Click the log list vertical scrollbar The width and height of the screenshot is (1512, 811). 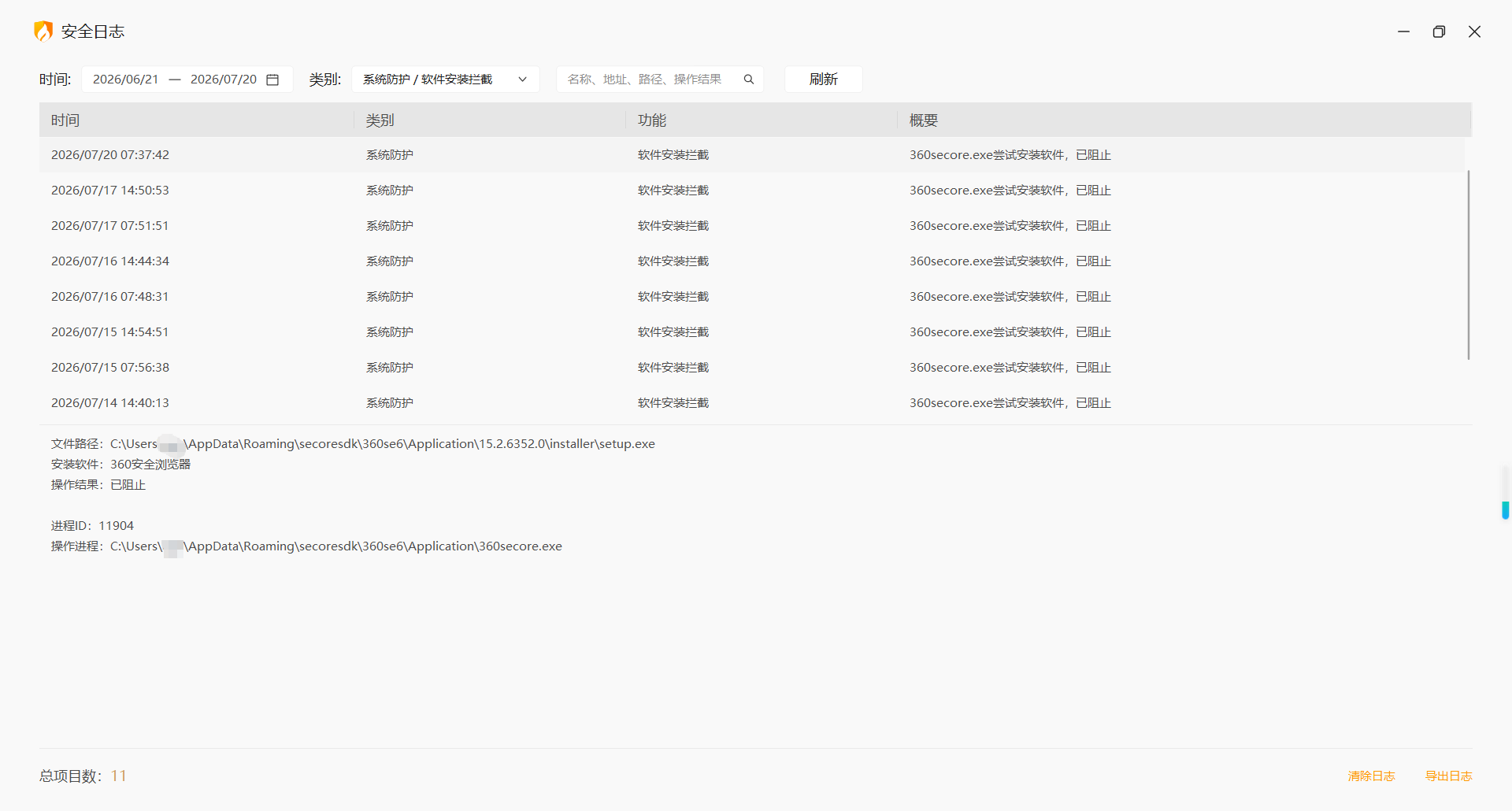[x=1469, y=265]
